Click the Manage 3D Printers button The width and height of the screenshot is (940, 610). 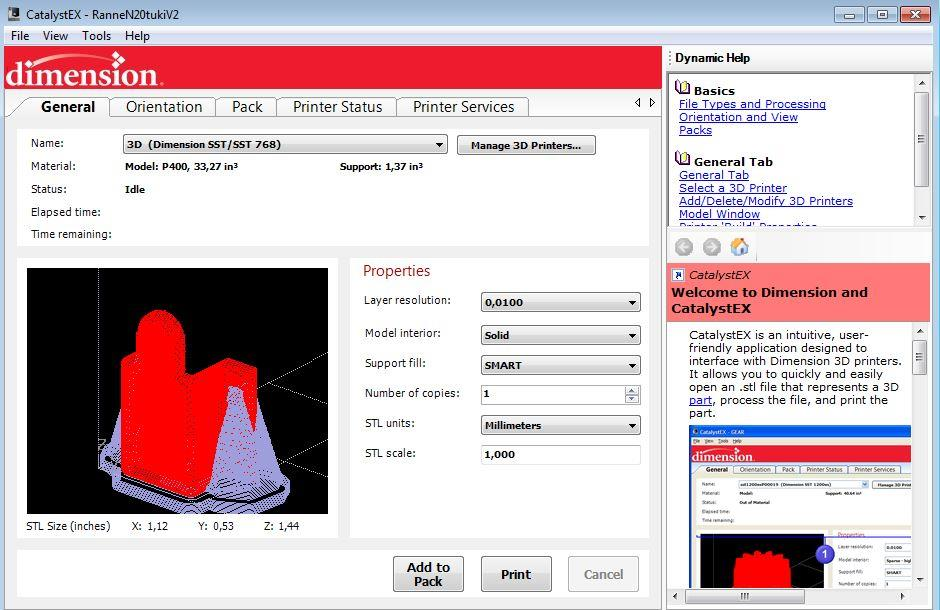tap(526, 145)
